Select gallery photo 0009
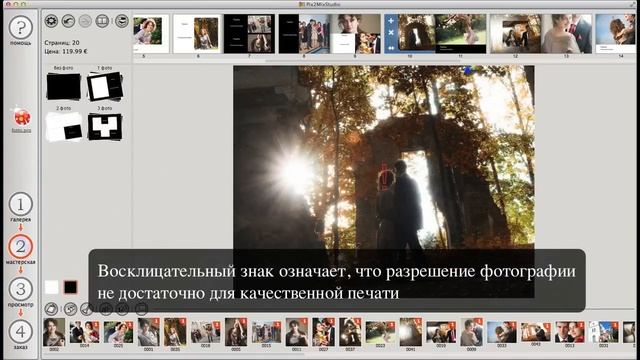The width and height of the screenshot is (640, 360). (x=471, y=332)
